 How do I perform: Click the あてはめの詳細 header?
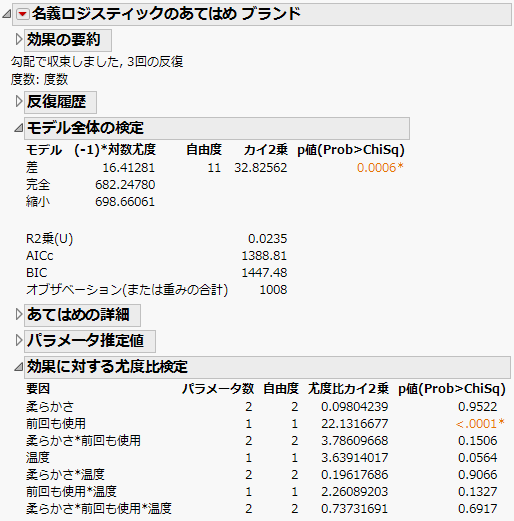point(82,315)
